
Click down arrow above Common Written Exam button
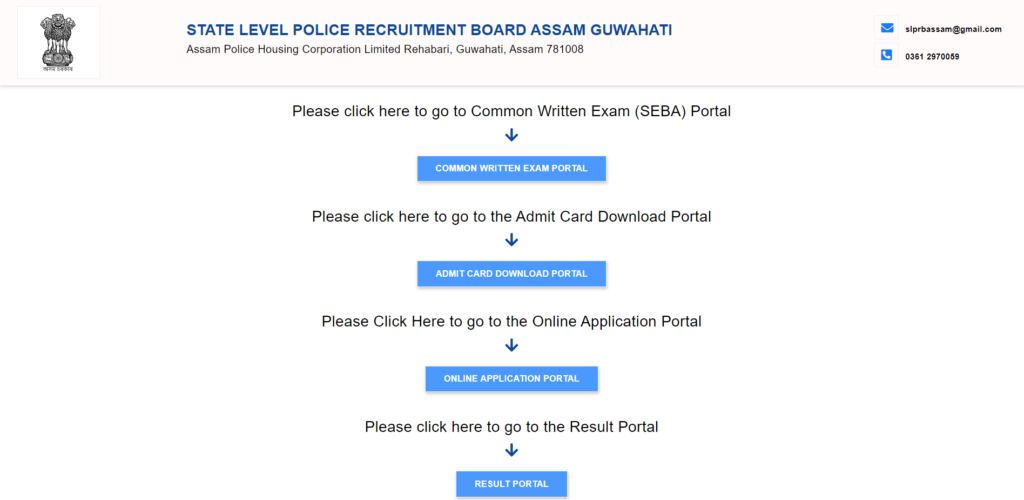point(512,135)
